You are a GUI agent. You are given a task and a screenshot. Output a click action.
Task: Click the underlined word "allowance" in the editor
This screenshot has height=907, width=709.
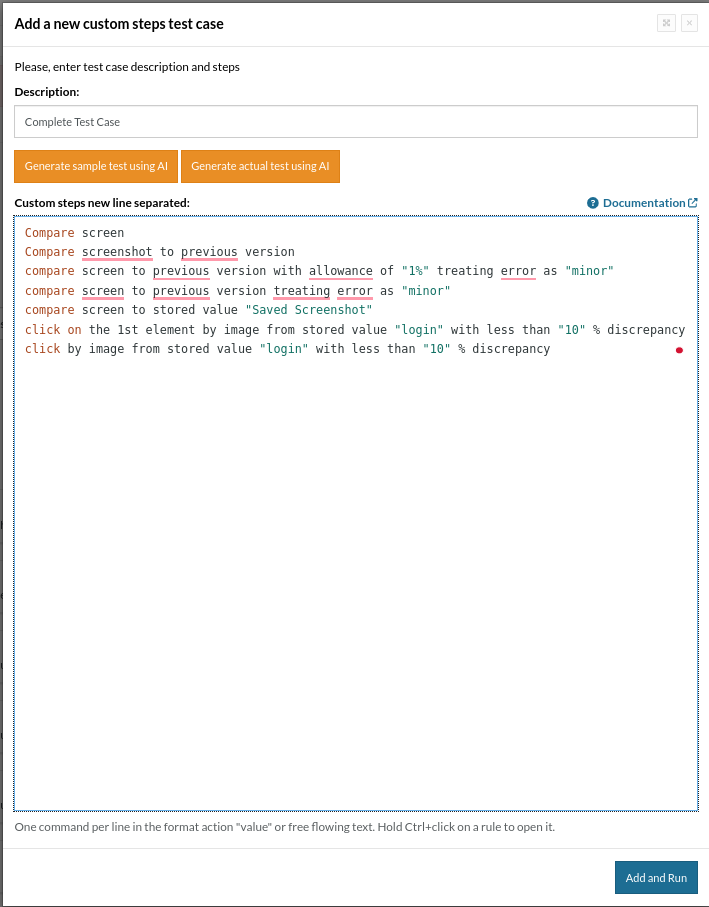tap(340, 271)
